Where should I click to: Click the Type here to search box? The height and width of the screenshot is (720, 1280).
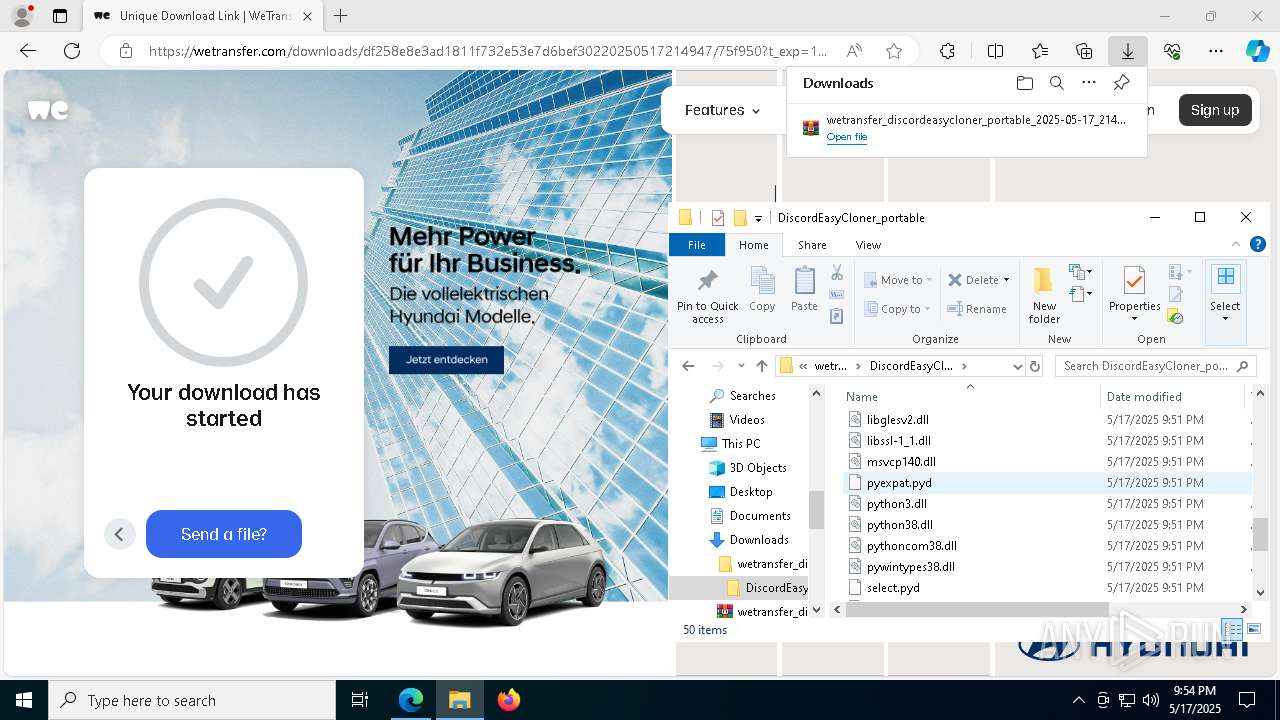tap(192, 700)
